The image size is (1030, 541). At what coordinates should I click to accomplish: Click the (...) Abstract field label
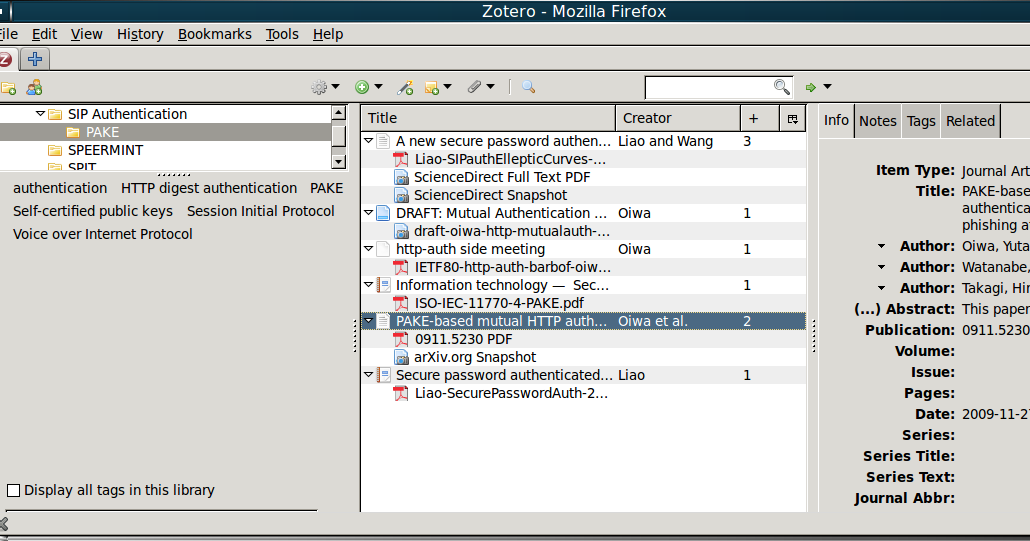point(904,309)
